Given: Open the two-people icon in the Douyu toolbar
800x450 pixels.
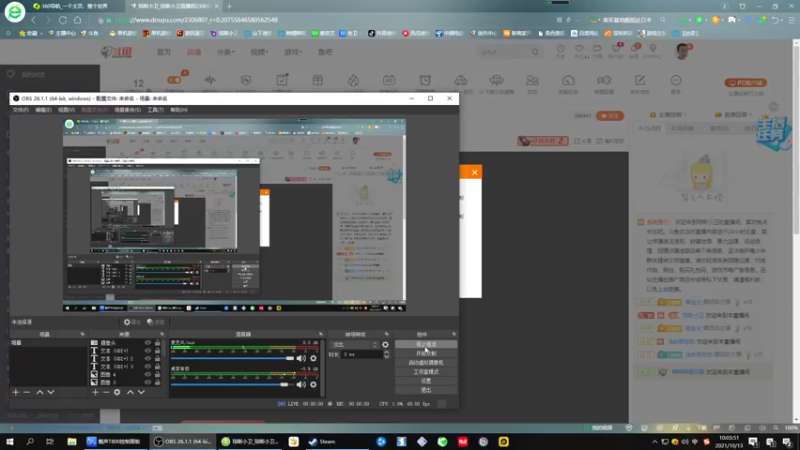Looking at the screenshot, I should (x=532, y=80).
